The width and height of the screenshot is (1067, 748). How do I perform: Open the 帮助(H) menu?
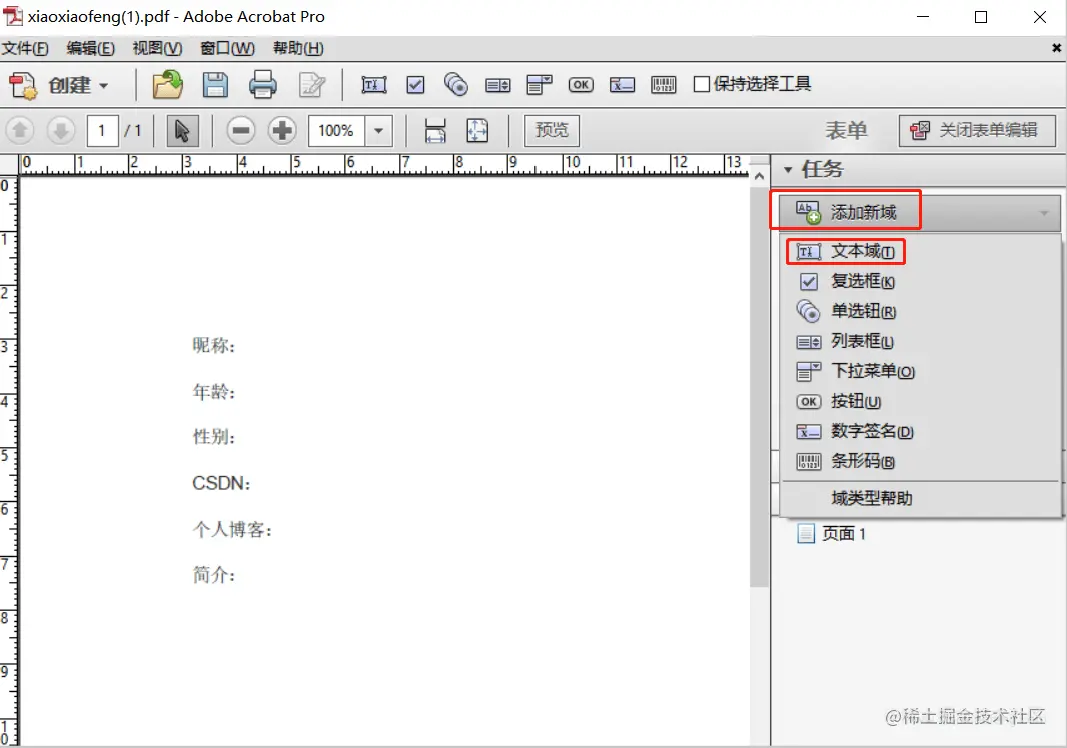(298, 48)
